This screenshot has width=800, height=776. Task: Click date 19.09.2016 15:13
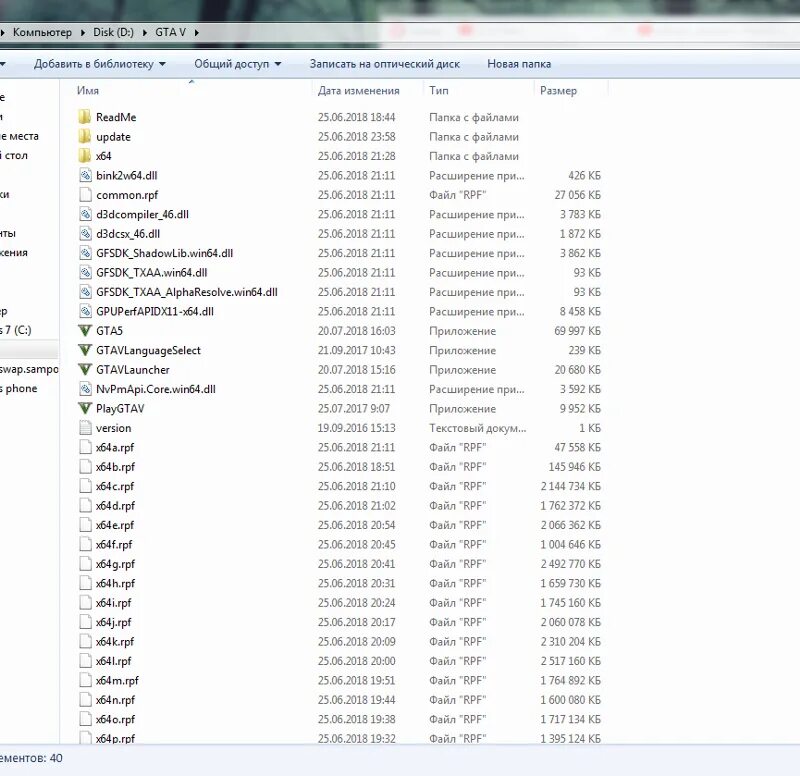[x=357, y=428]
